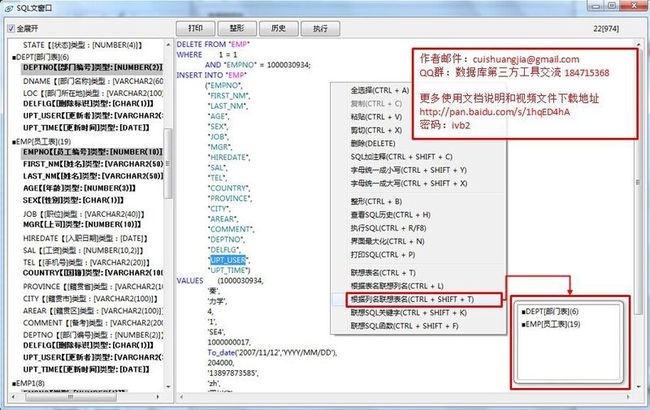Viewport: 650px width, 410px height.
Task: Click the To_date function in VALUES
Action: pos(221,352)
